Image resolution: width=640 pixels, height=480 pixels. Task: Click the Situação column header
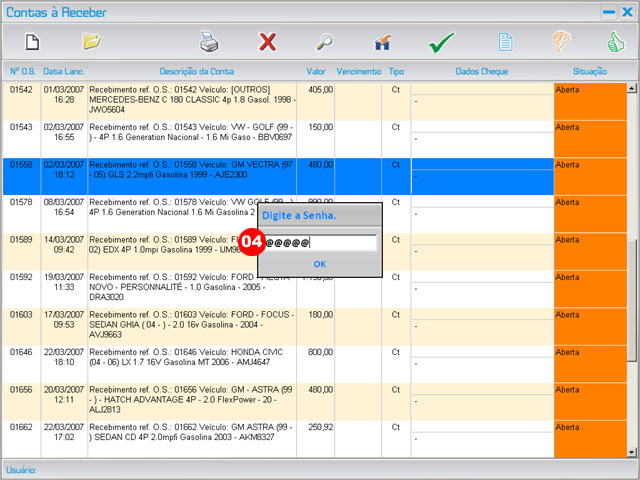coord(589,72)
